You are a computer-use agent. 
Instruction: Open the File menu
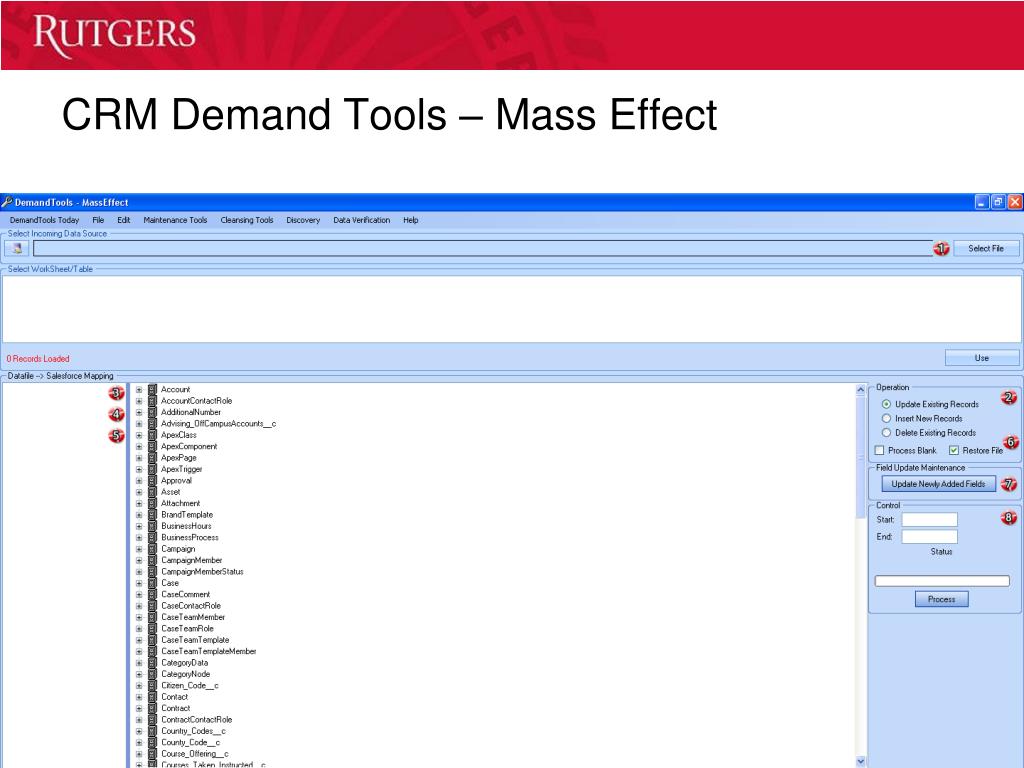click(x=98, y=220)
